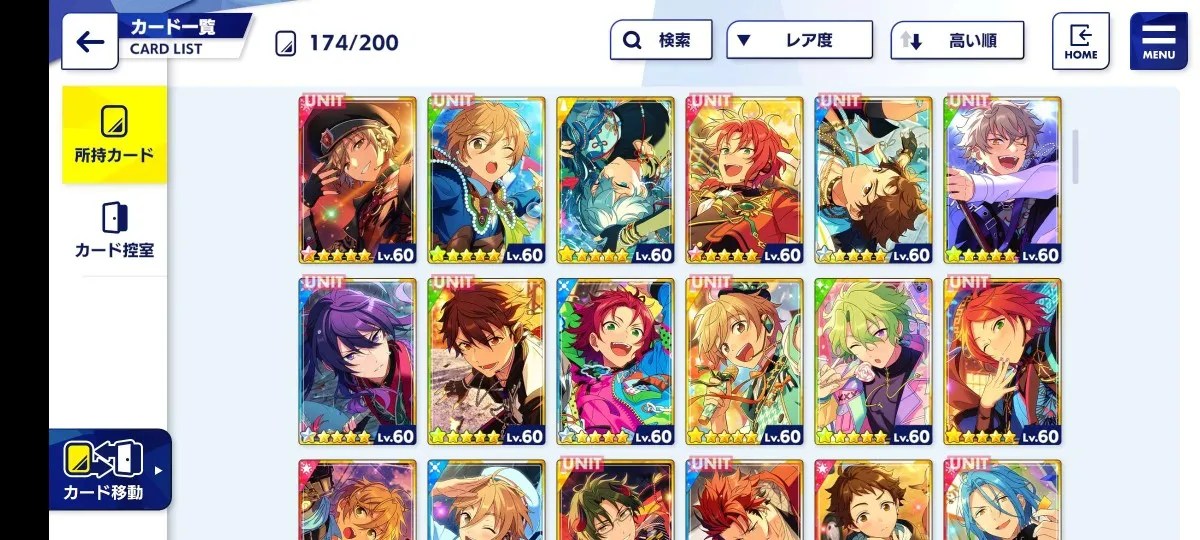Open the MENU hamburger button

[x=1158, y=41]
